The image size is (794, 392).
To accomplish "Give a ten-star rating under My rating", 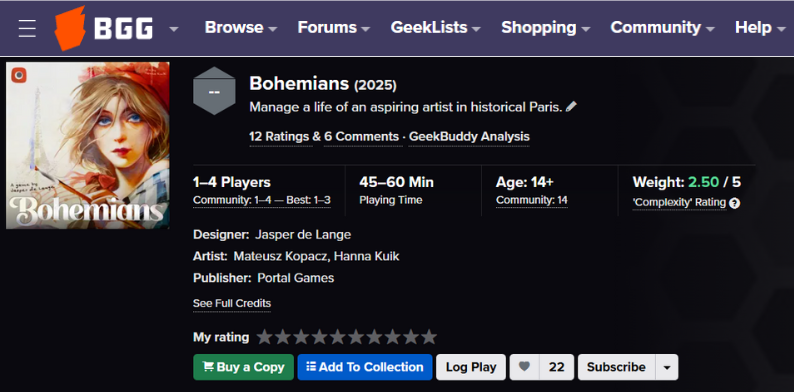I will [x=429, y=337].
